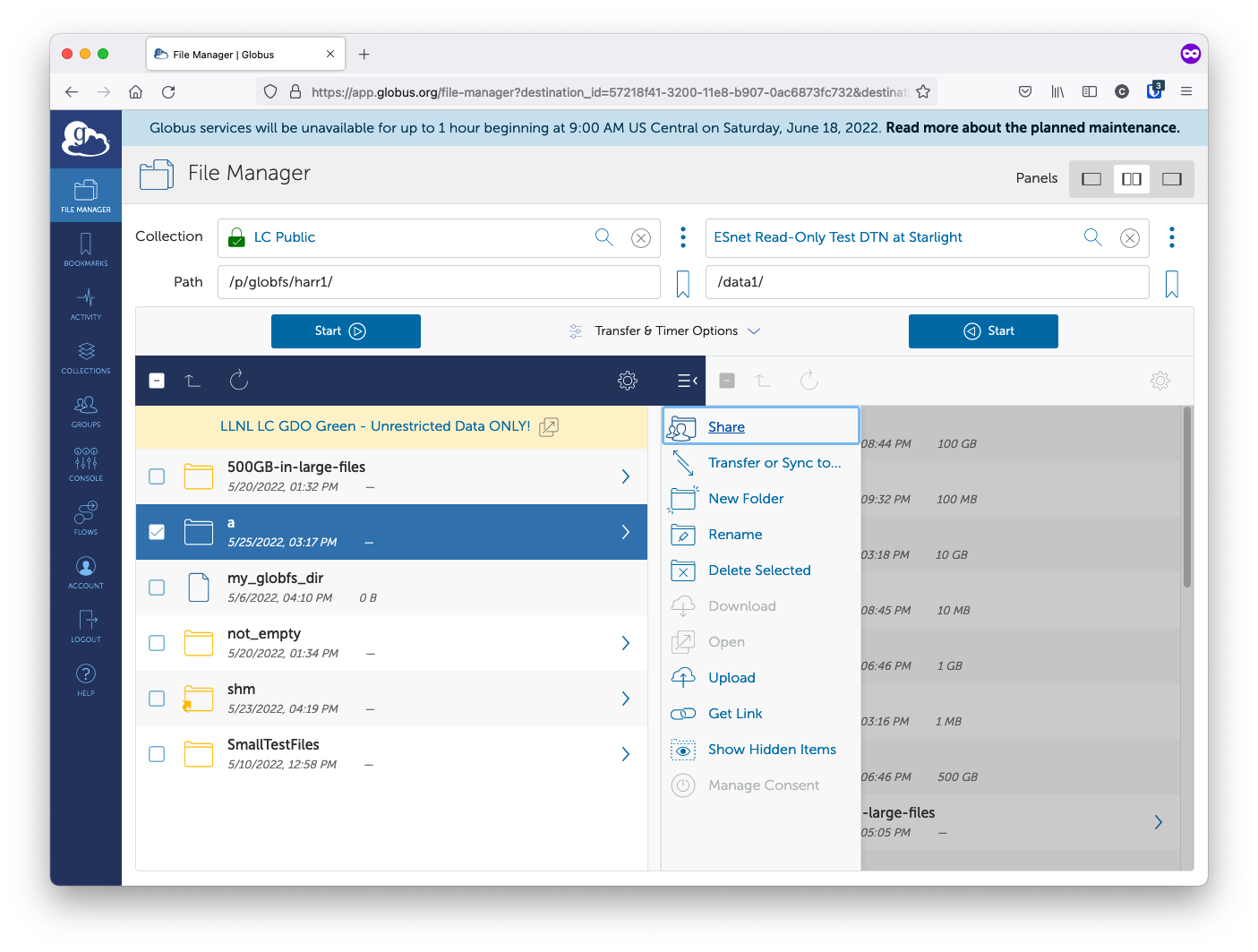1258x952 pixels.
Task: Reload the page in the browser toolbar
Action: 168,91
